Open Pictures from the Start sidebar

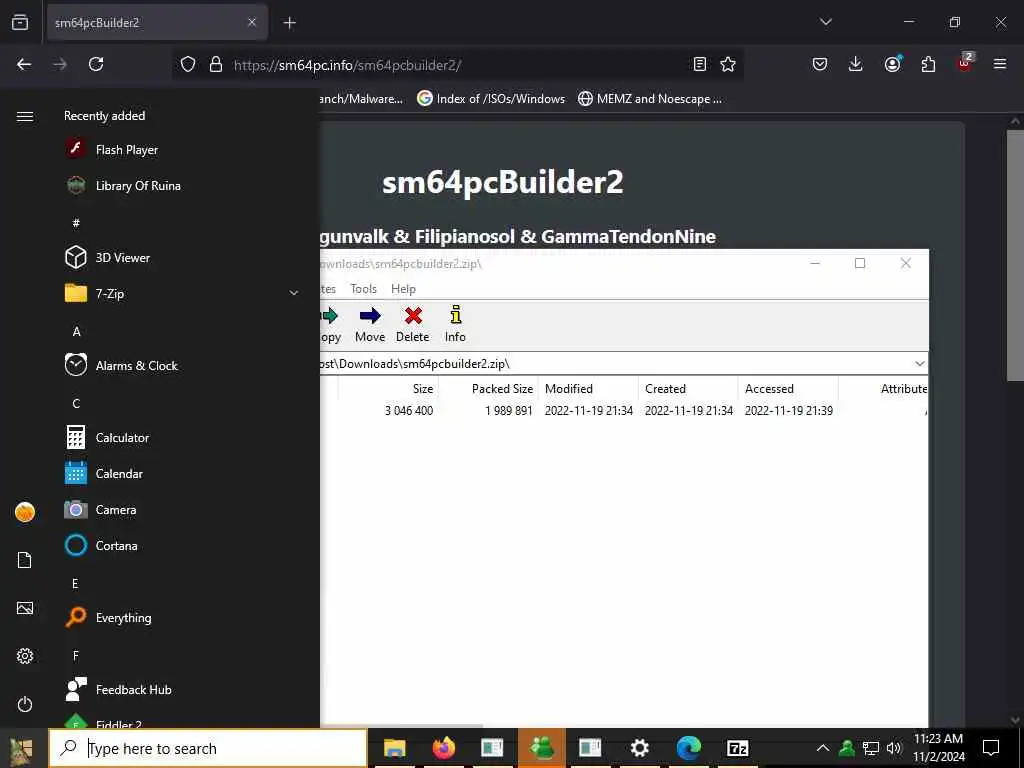point(25,608)
